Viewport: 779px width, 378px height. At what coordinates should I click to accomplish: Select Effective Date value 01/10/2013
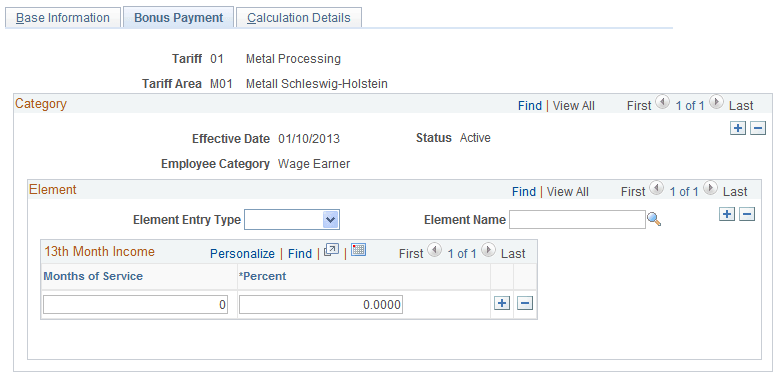tap(309, 139)
